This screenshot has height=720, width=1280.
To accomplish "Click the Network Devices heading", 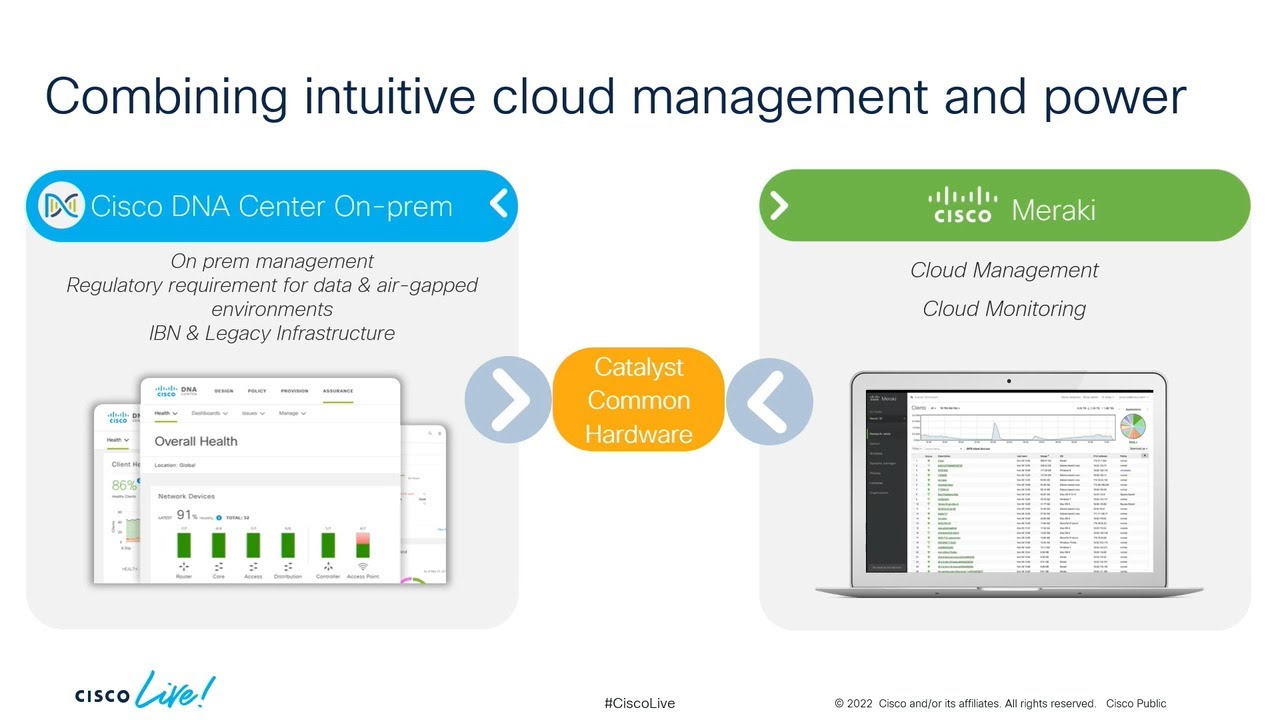I will click(x=186, y=496).
